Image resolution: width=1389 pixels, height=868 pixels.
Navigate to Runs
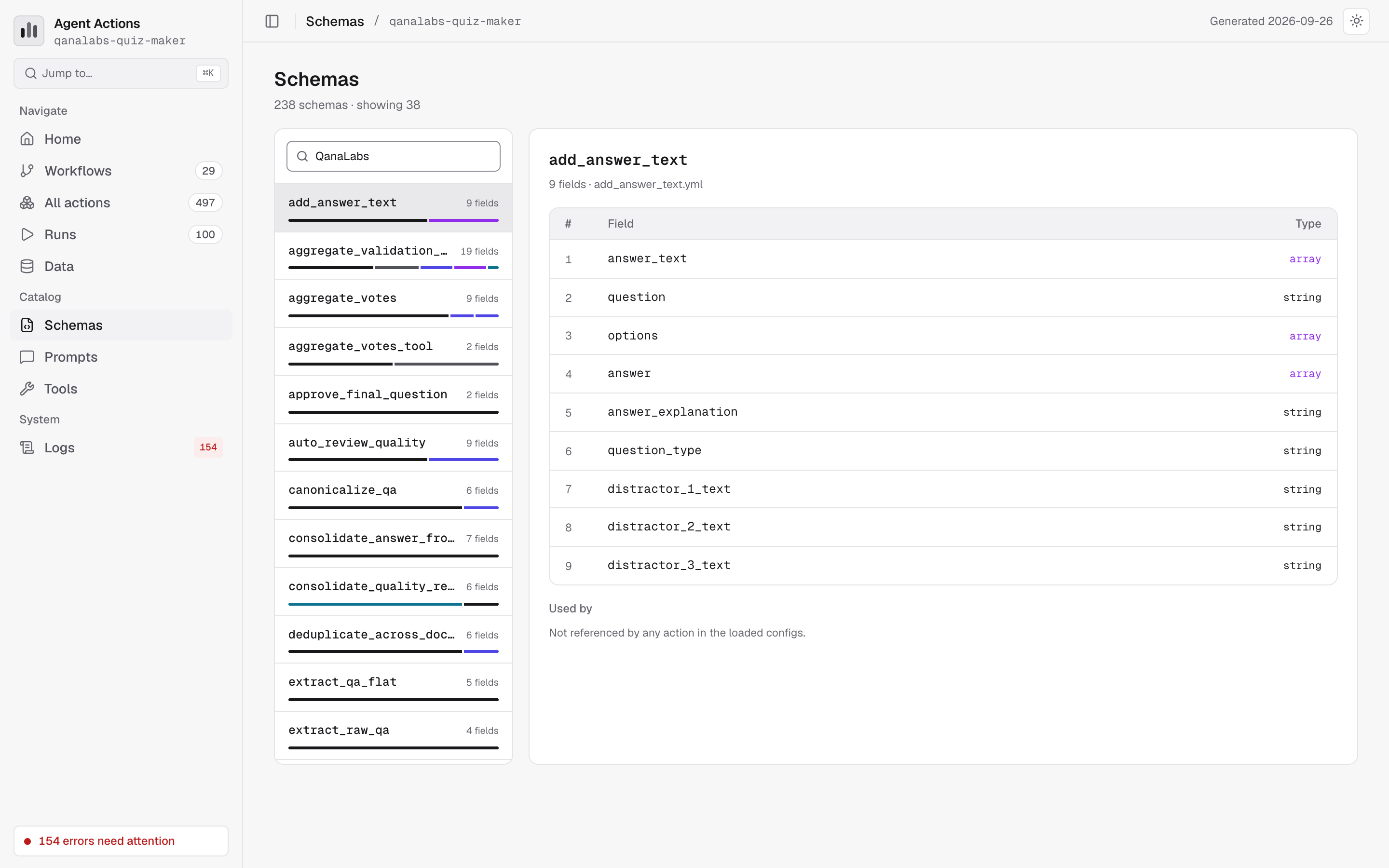121,234
